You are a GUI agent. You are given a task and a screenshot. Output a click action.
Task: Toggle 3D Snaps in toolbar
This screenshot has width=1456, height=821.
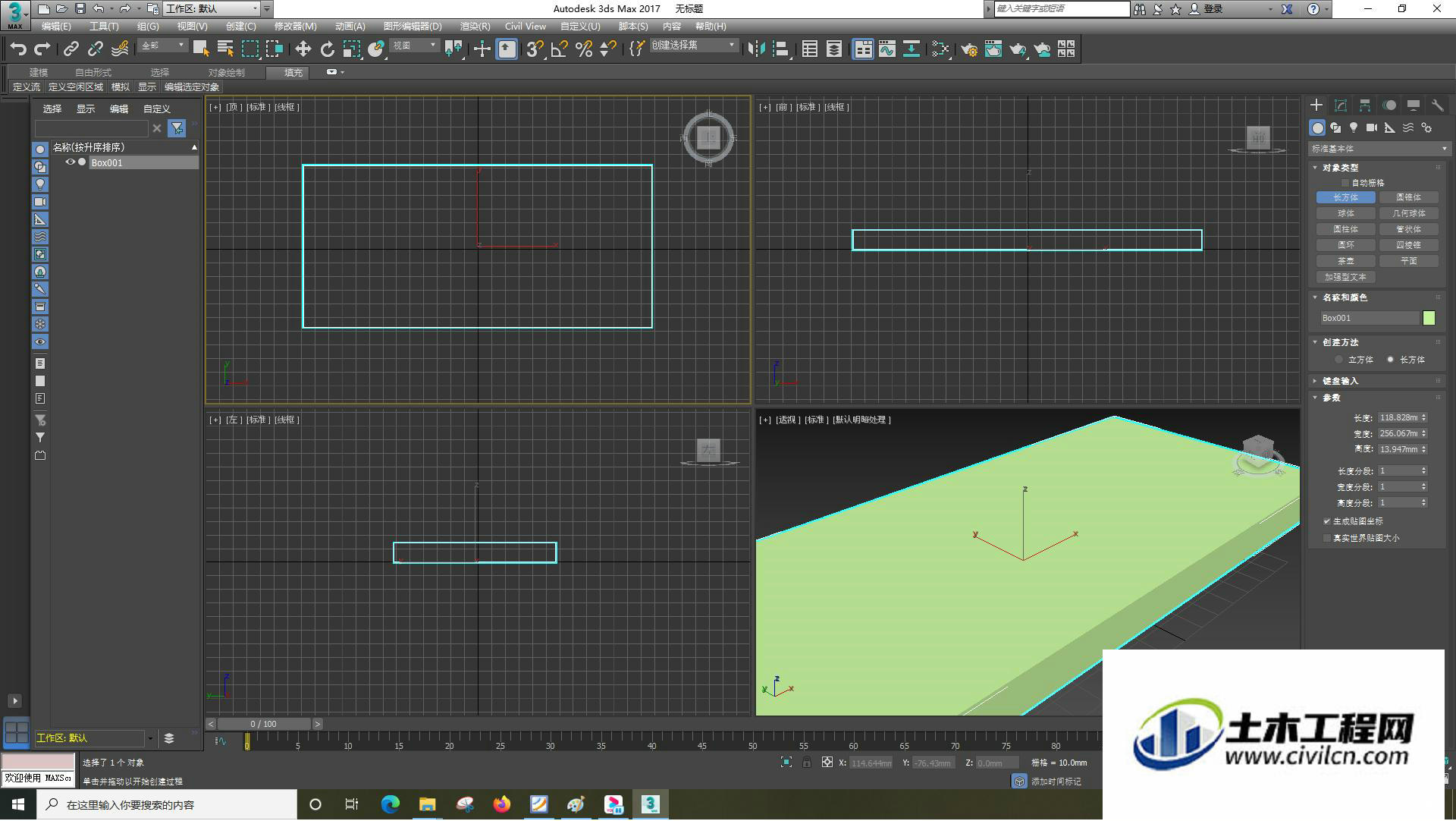pyautogui.click(x=535, y=49)
